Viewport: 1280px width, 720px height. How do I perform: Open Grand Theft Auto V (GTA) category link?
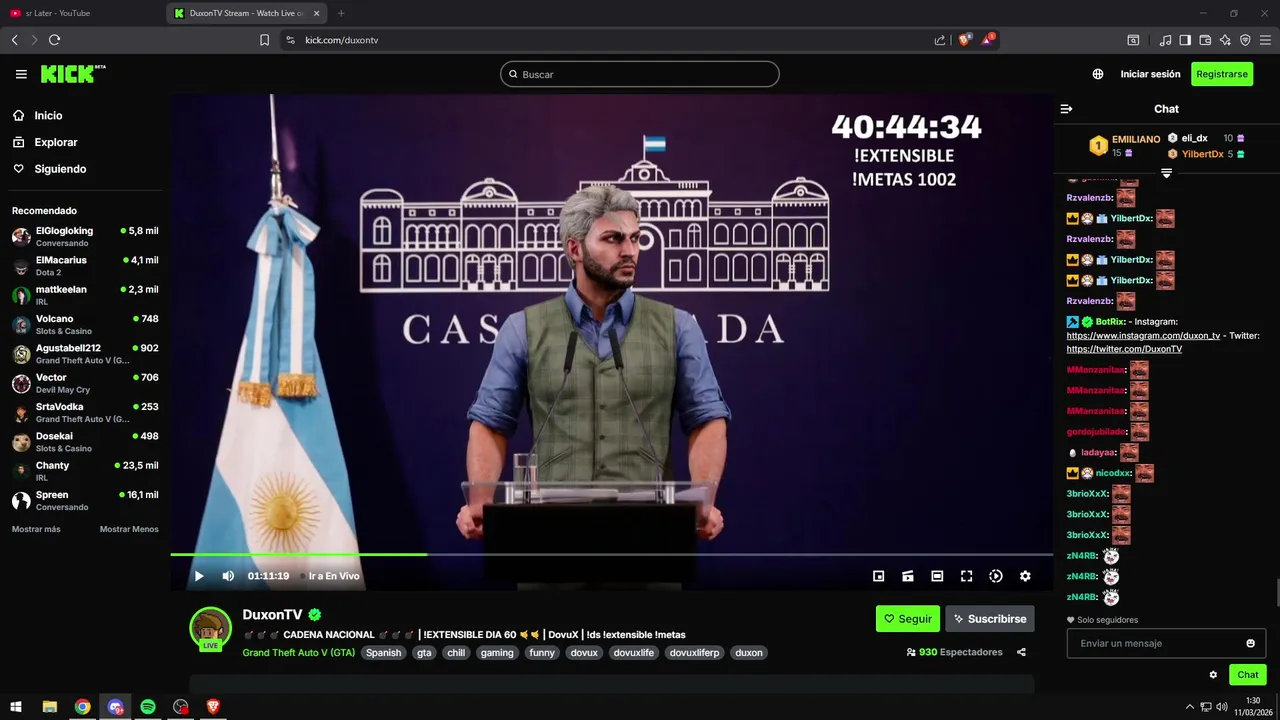(x=298, y=653)
